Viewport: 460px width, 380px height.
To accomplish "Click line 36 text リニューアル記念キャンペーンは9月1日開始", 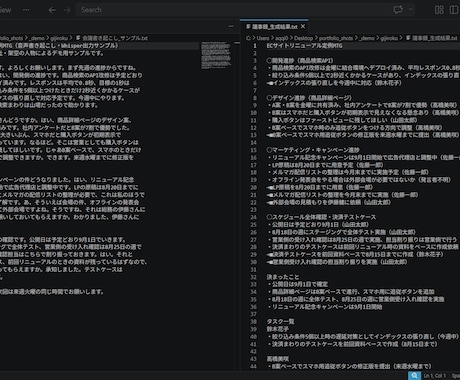I will click(327, 307).
